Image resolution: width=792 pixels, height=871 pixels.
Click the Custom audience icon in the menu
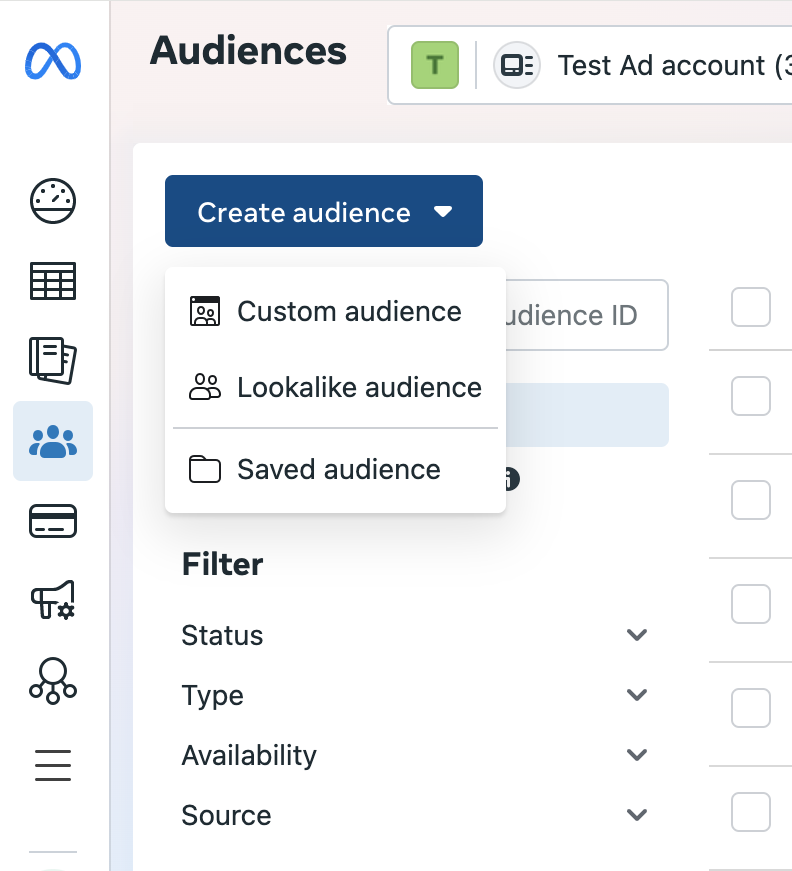click(205, 311)
